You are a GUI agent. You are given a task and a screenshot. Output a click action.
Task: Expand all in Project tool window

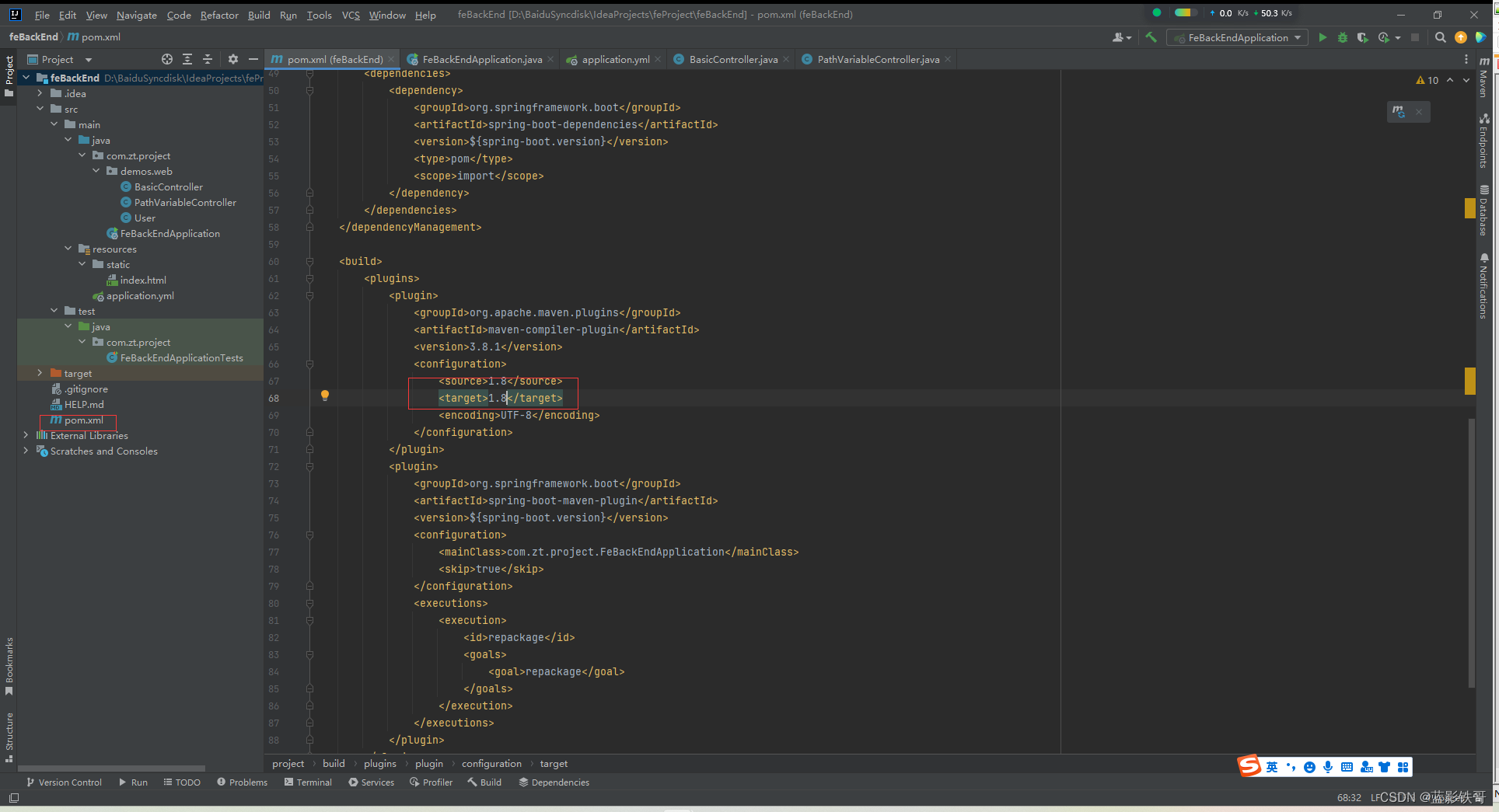click(187, 59)
